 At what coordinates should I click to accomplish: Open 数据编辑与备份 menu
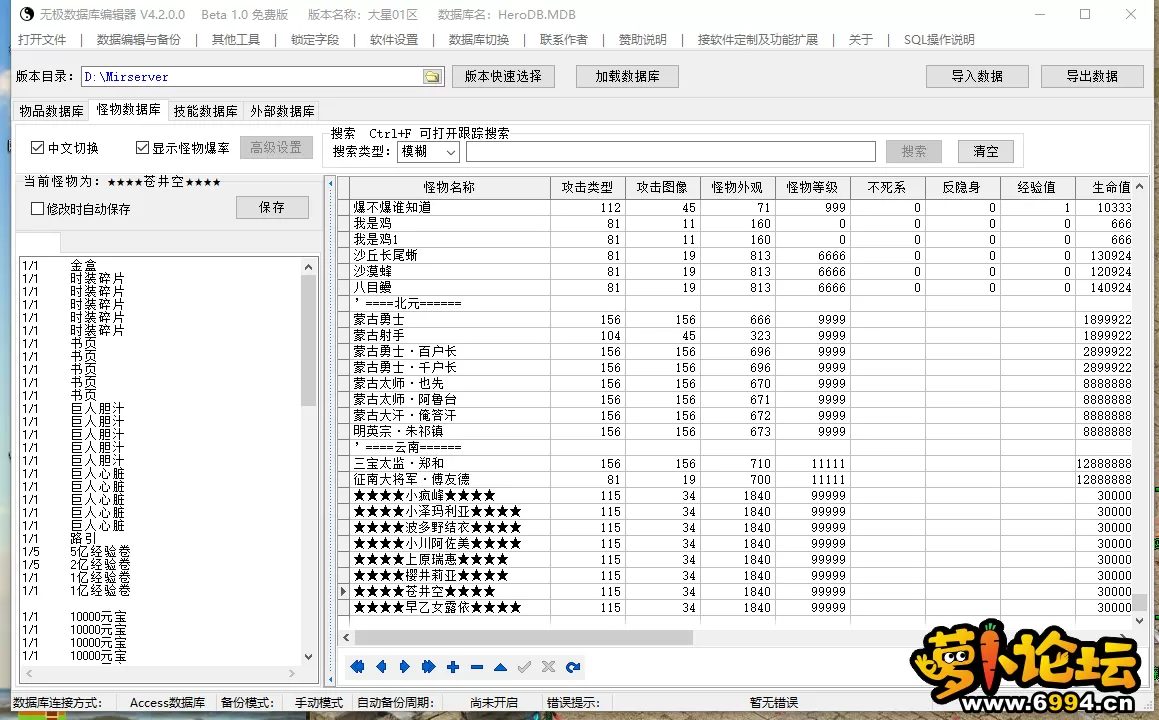click(x=139, y=40)
